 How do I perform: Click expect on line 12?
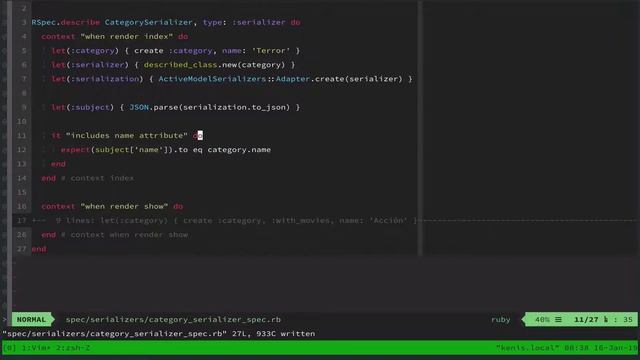[x=75, y=149]
